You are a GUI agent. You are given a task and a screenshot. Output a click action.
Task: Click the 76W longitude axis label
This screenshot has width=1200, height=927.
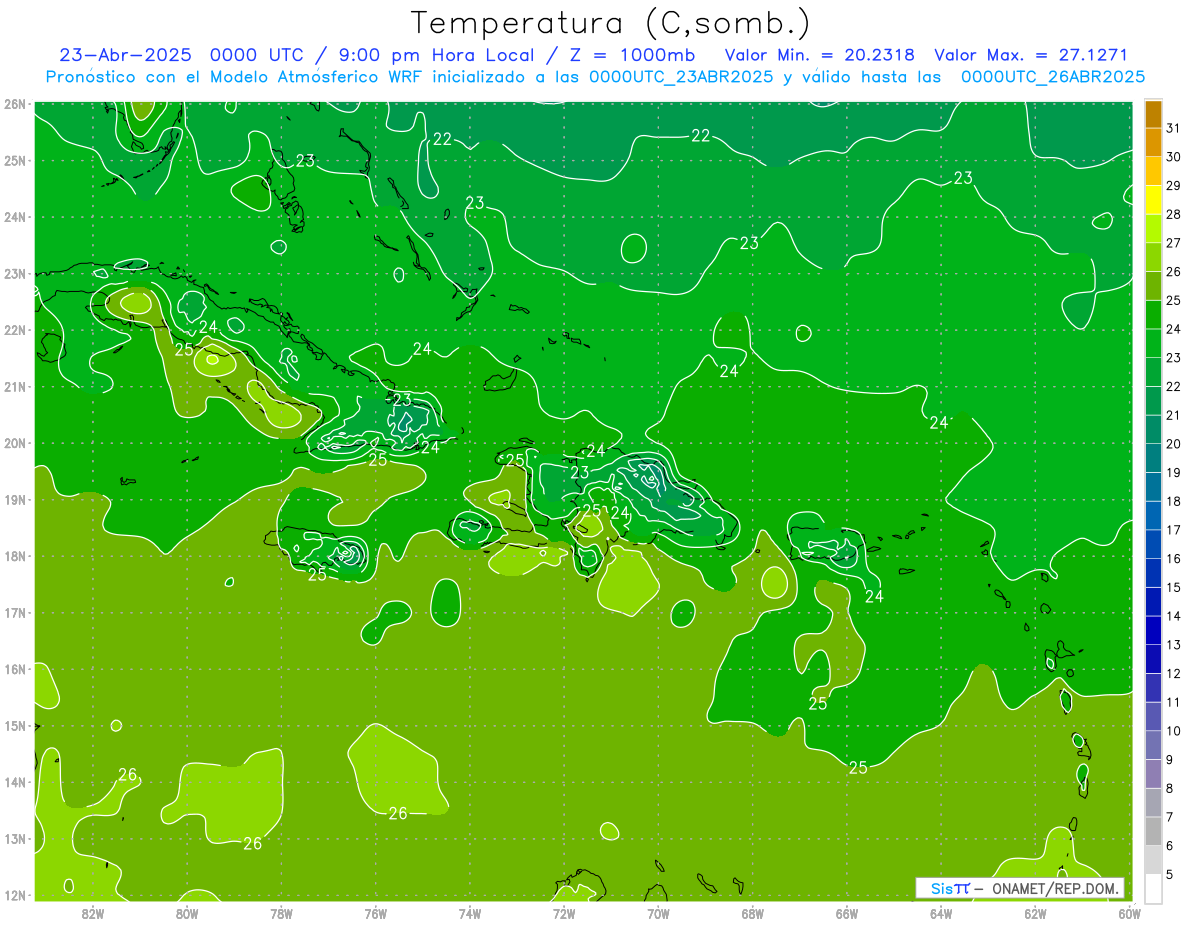(x=376, y=912)
